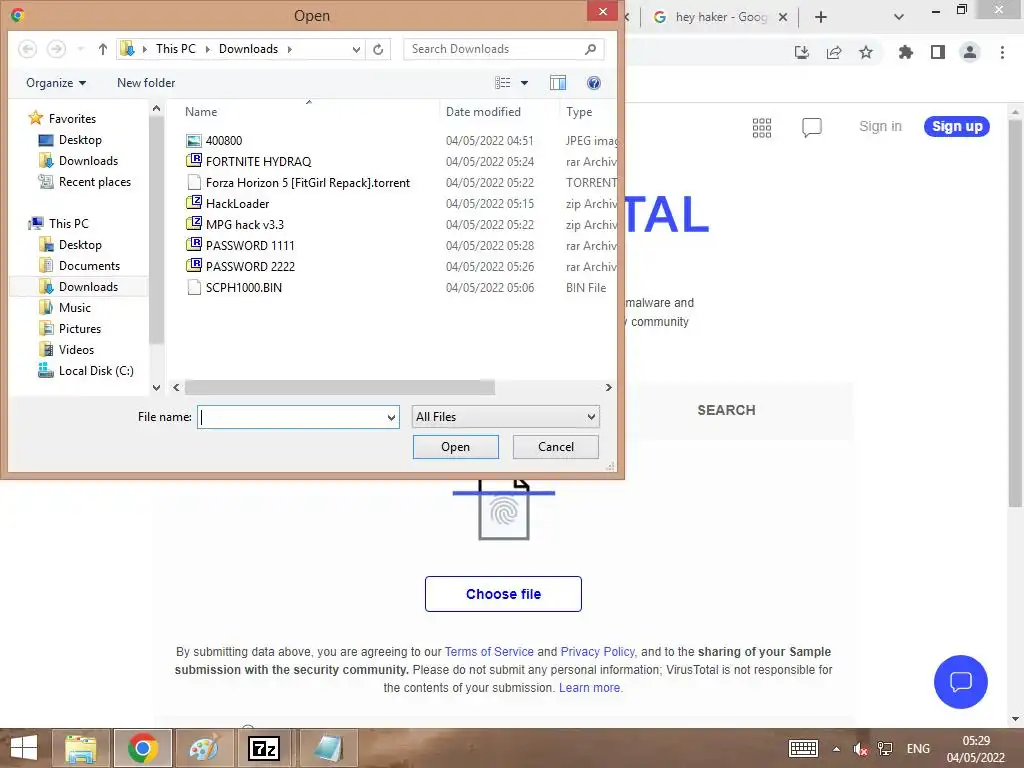
Task: Click the forward arrow in the Open dialog
Action: (x=57, y=49)
